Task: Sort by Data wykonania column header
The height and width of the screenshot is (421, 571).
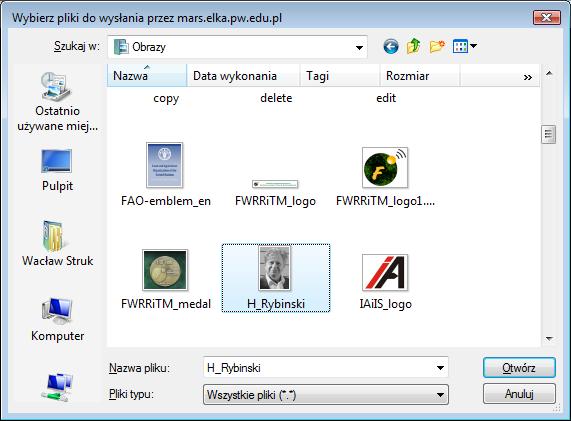Action: [x=243, y=75]
